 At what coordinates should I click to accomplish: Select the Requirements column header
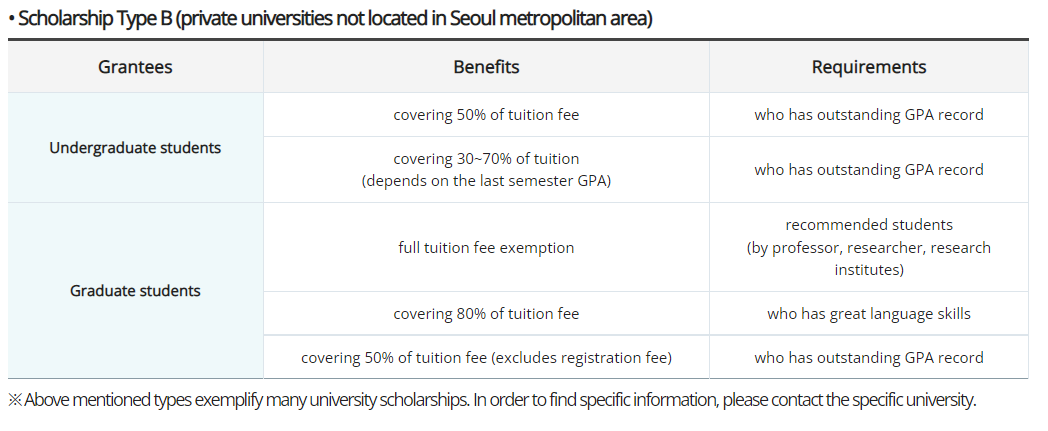point(868,67)
